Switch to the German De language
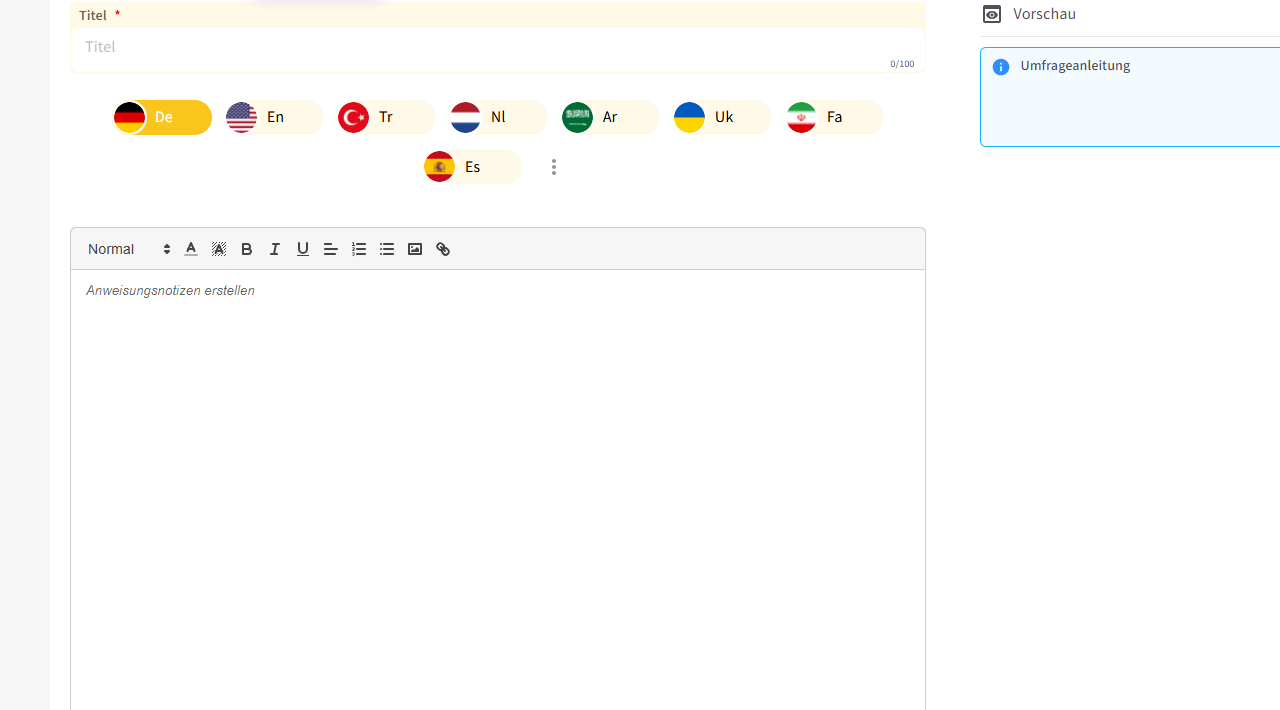 [x=162, y=117]
